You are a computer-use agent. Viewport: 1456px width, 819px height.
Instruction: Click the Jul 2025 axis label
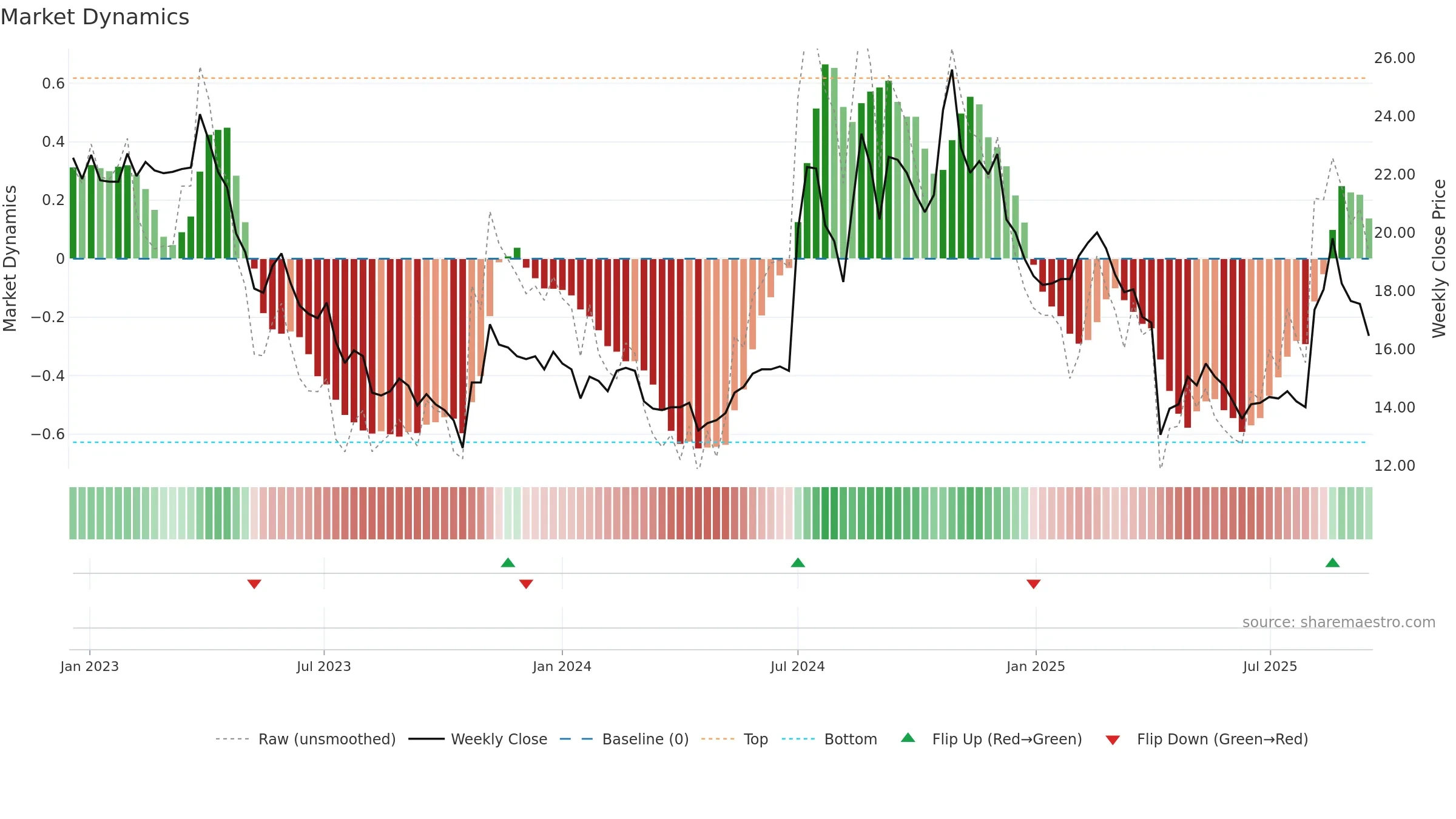pyautogui.click(x=1270, y=666)
